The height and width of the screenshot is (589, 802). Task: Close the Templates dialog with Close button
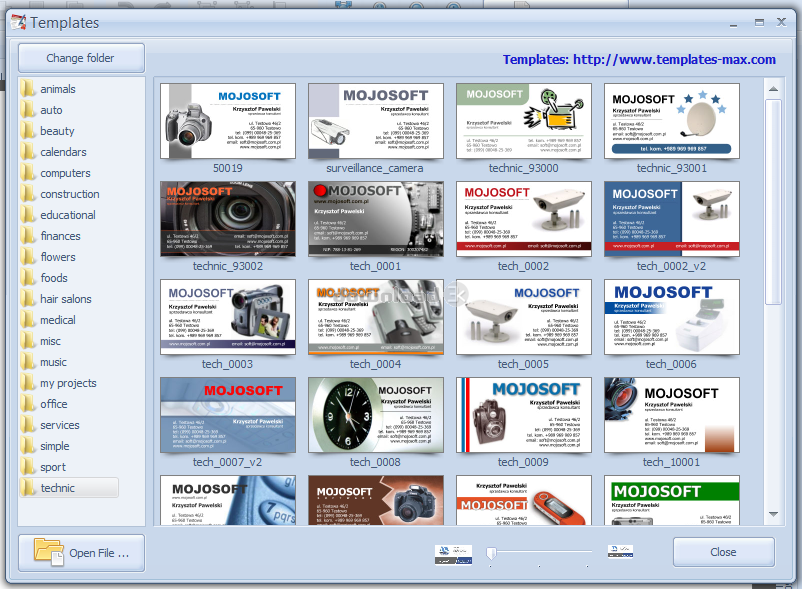[723, 552]
